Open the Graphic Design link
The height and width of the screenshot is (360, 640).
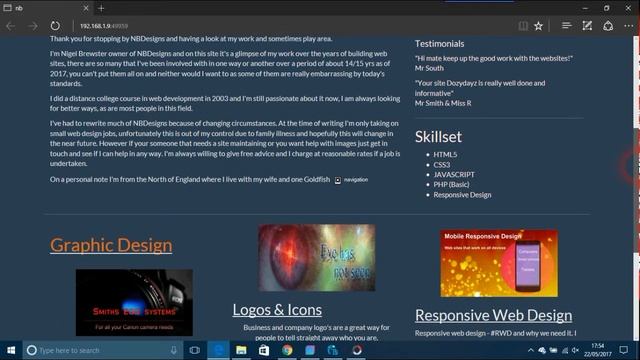[111, 245]
